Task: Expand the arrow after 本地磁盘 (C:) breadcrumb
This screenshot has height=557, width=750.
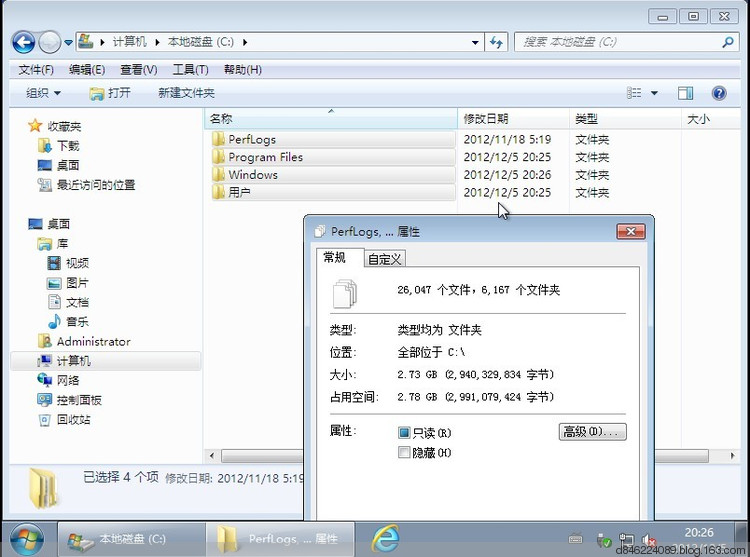Action: point(245,42)
